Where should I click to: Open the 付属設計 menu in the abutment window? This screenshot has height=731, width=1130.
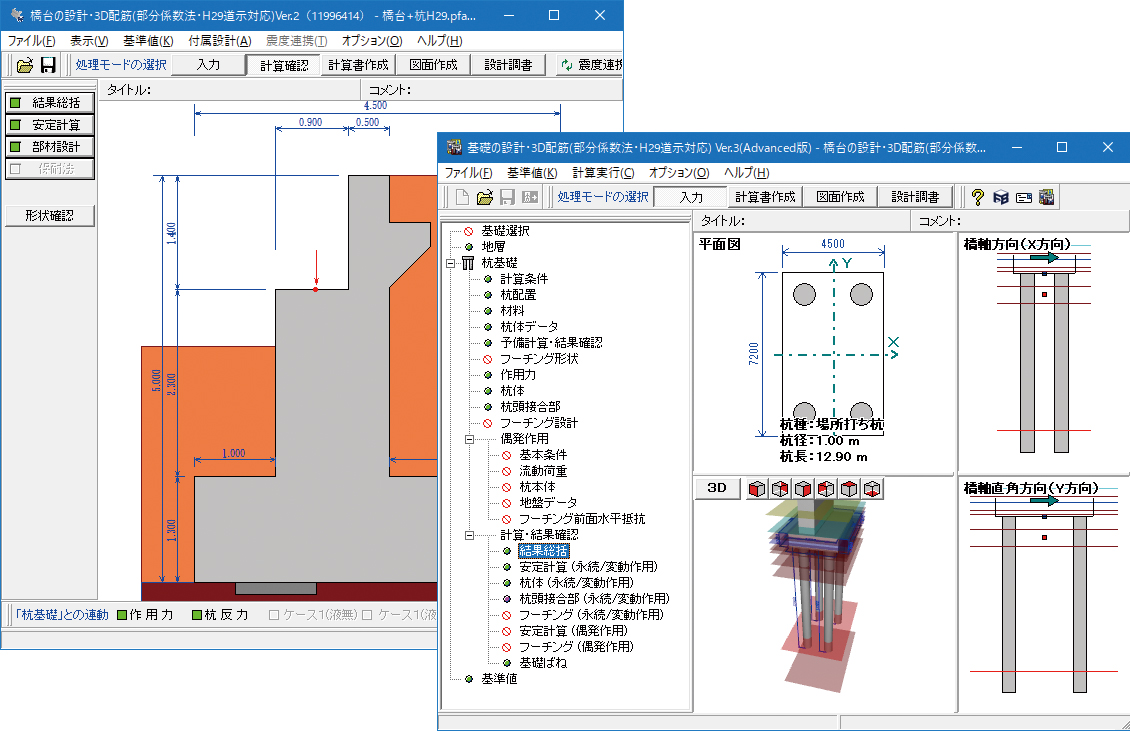(220, 41)
